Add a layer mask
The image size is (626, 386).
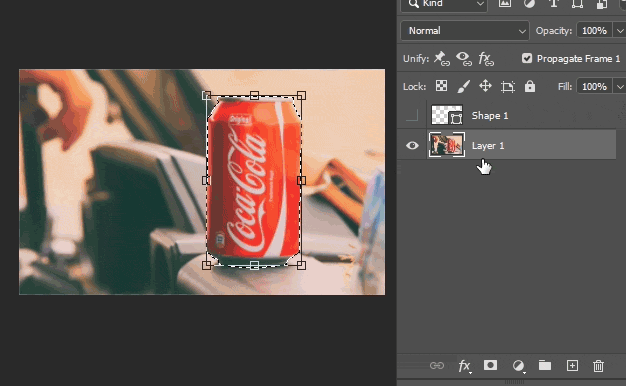[x=490, y=365]
